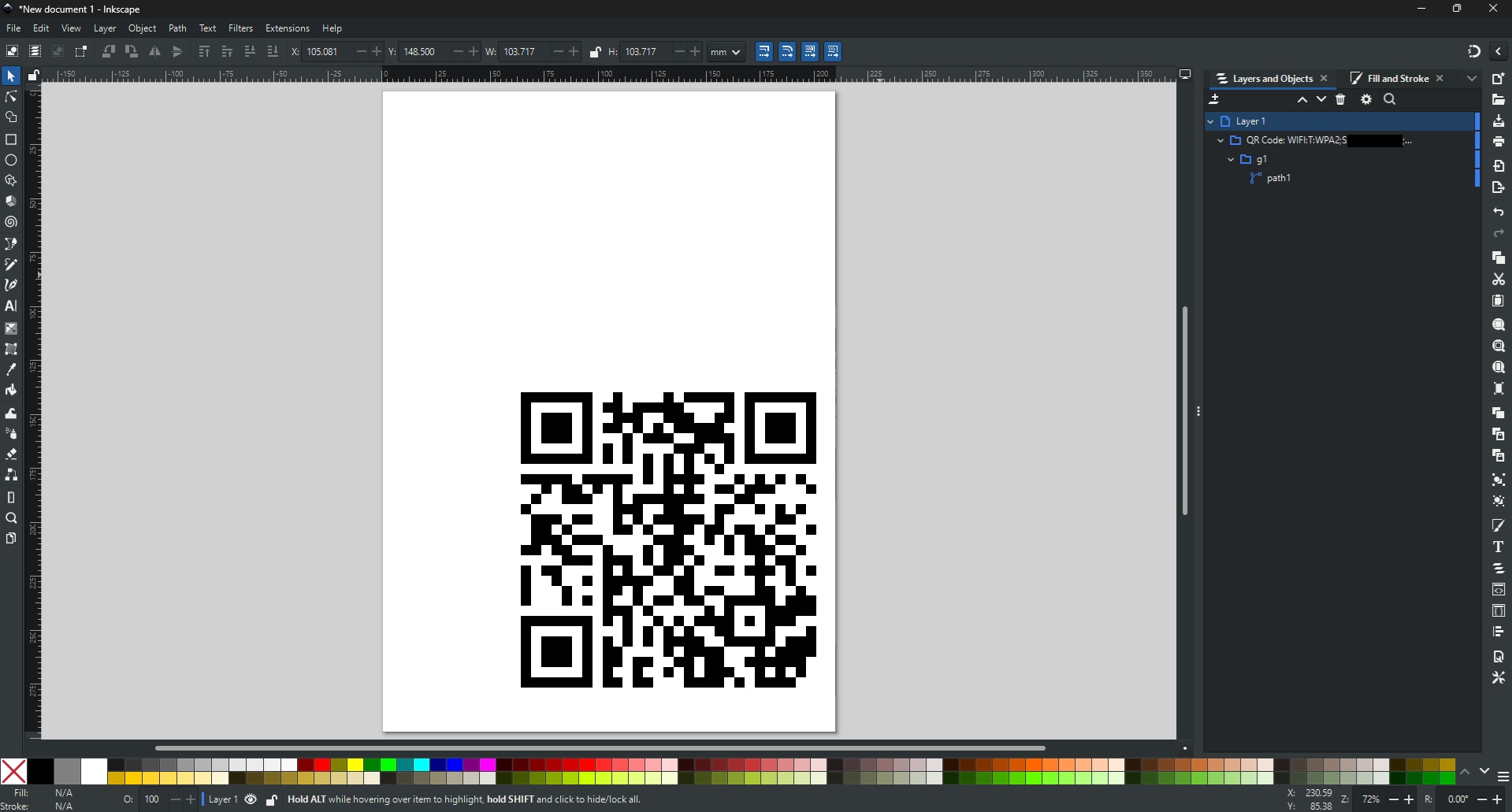
Task: Decrease the width value
Action: [x=559, y=52]
